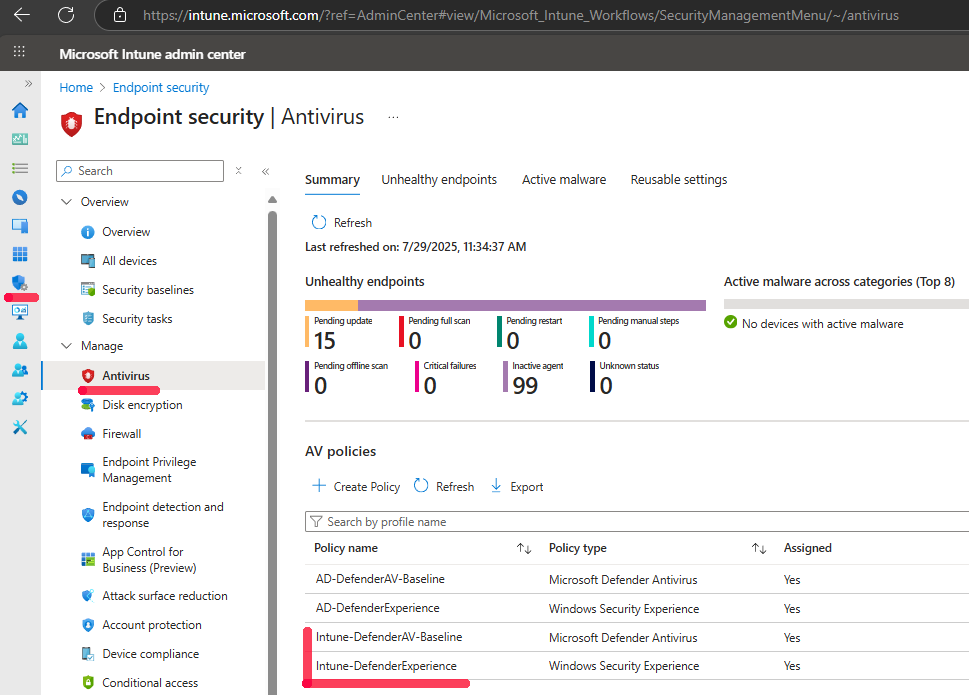Clear the menu search with the X icon
Viewport: 969px width, 695px height.
(239, 171)
